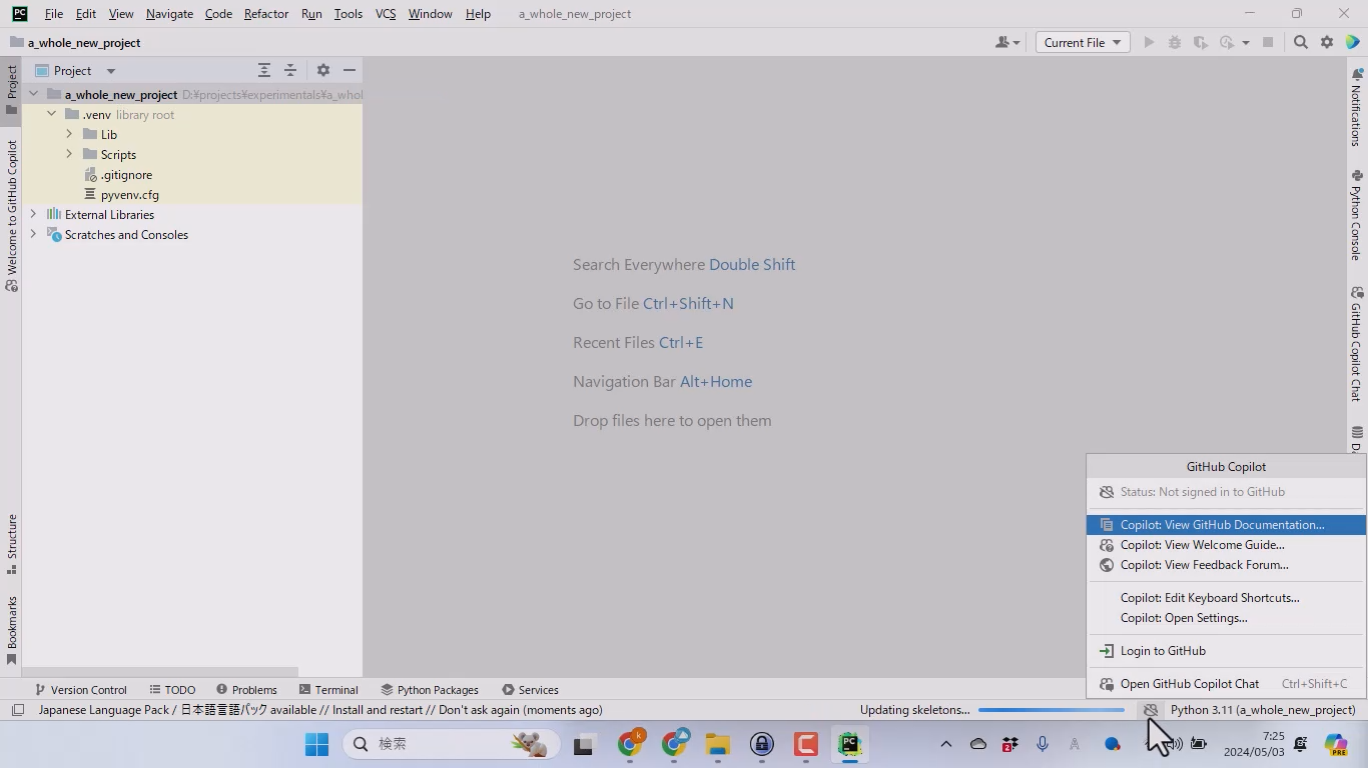This screenshot has width=1368, height=768.
Task: Toggle the Bookmarks side panel
Action: point(12,630)
